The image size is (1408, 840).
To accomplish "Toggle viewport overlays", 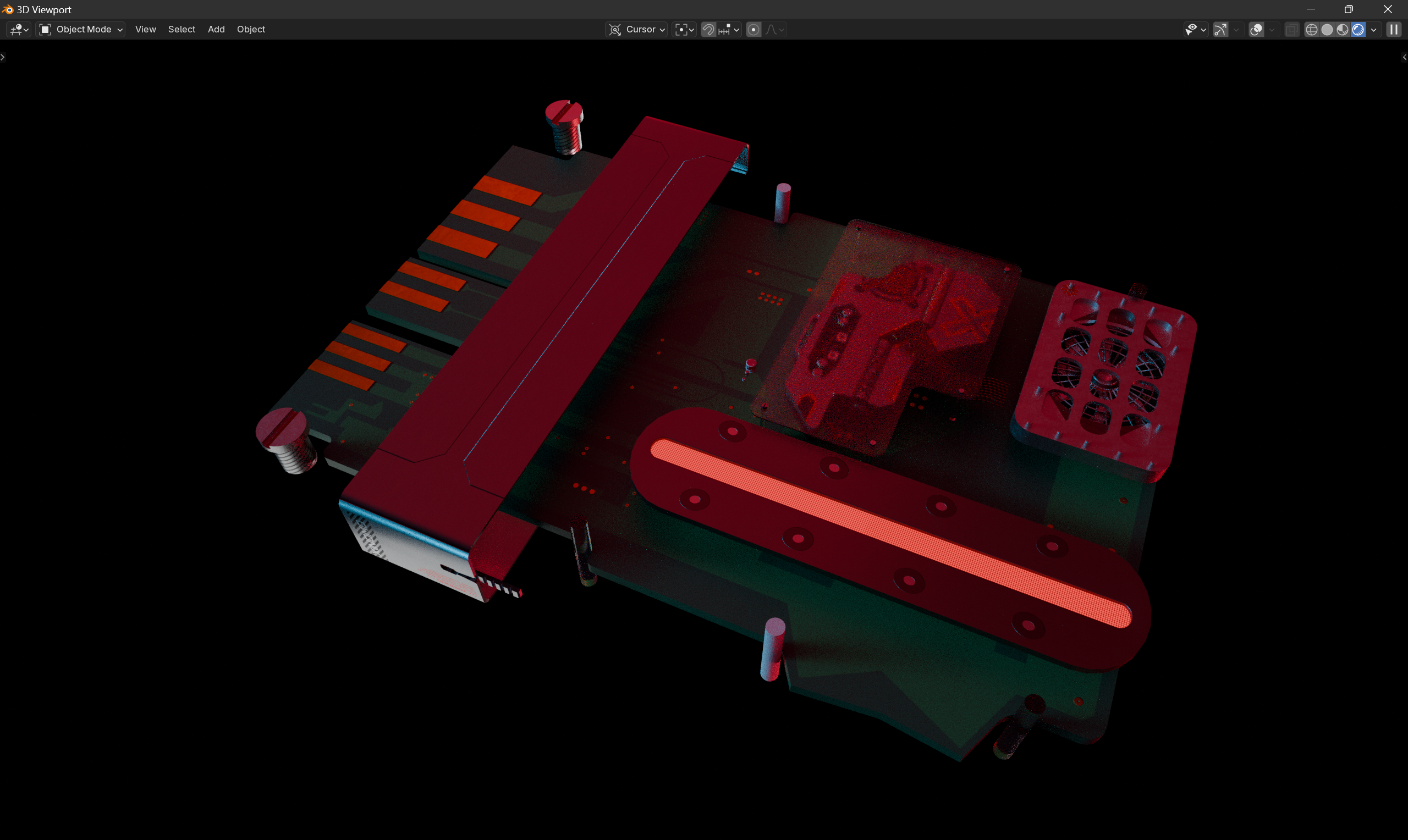I will pyautogui.click(x=1256, y=30).
